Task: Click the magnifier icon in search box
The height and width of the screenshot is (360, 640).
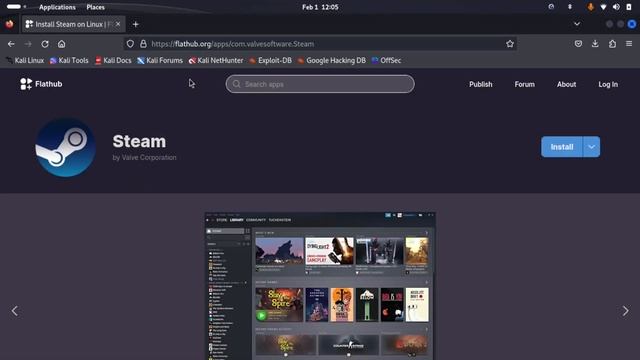Action: [236, 84]
